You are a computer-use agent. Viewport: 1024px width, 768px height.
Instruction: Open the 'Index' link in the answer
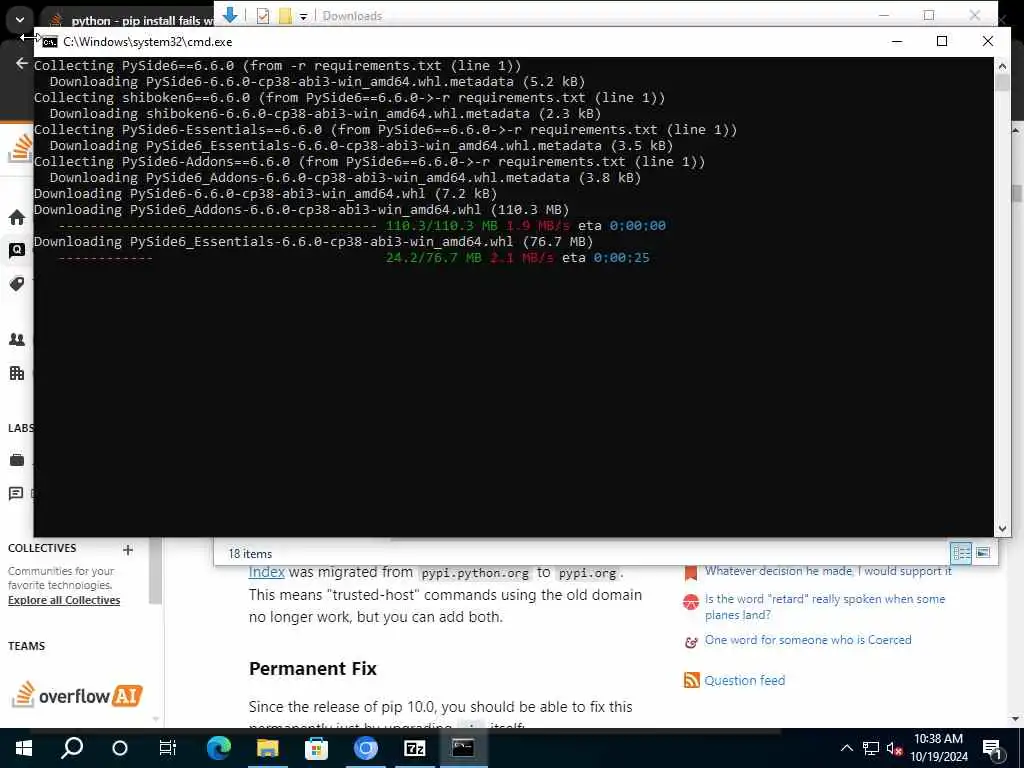[x=266, y=572]
